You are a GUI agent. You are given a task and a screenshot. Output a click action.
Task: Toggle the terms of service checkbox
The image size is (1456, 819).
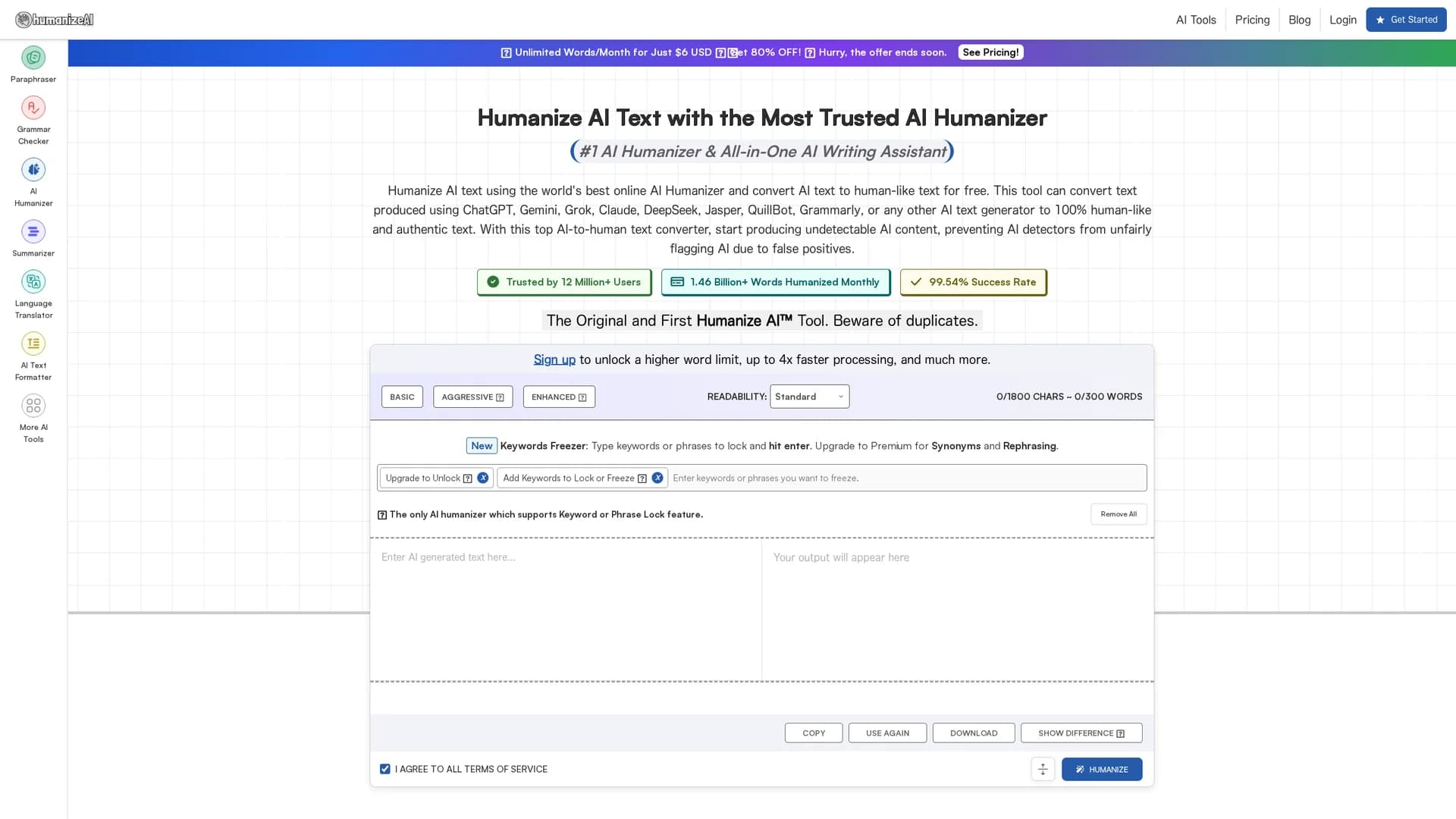pyautogui.click(x=385, y=769)
